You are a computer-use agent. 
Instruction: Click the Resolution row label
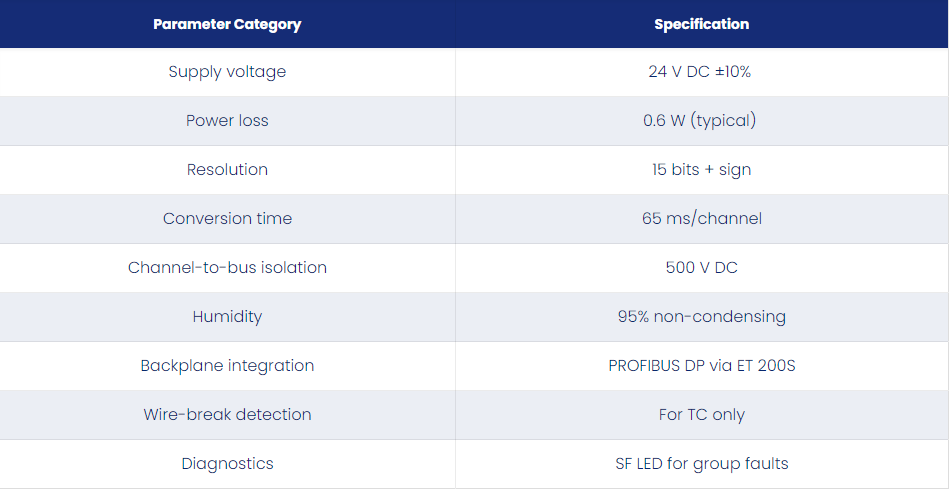(227, 170)
